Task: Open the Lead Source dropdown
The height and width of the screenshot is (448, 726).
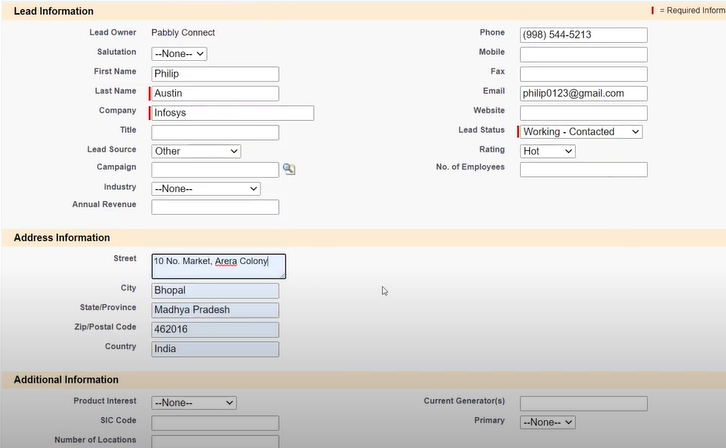Action: click(196, 151)
